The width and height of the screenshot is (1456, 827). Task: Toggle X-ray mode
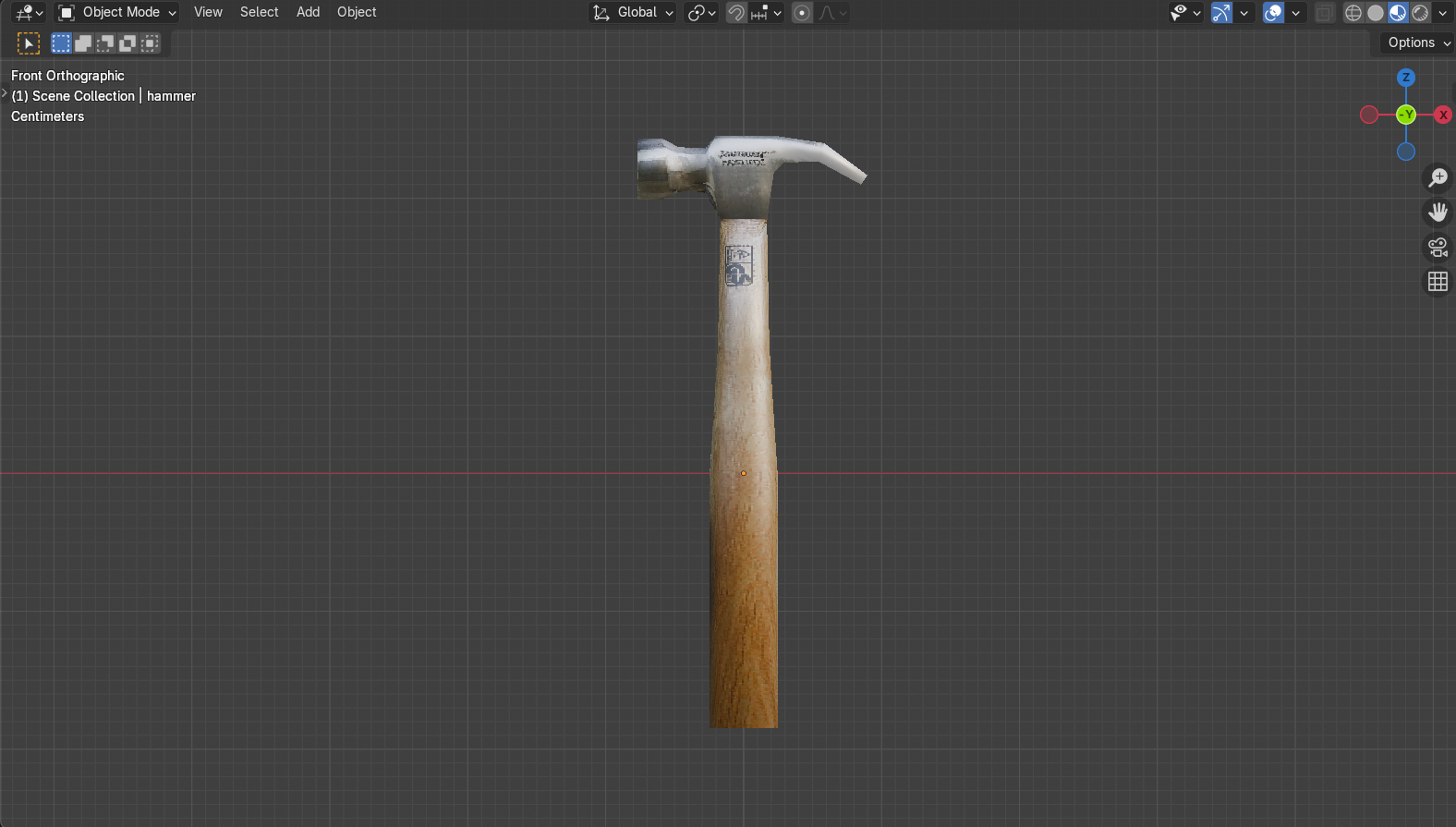tap(1325, 12)
